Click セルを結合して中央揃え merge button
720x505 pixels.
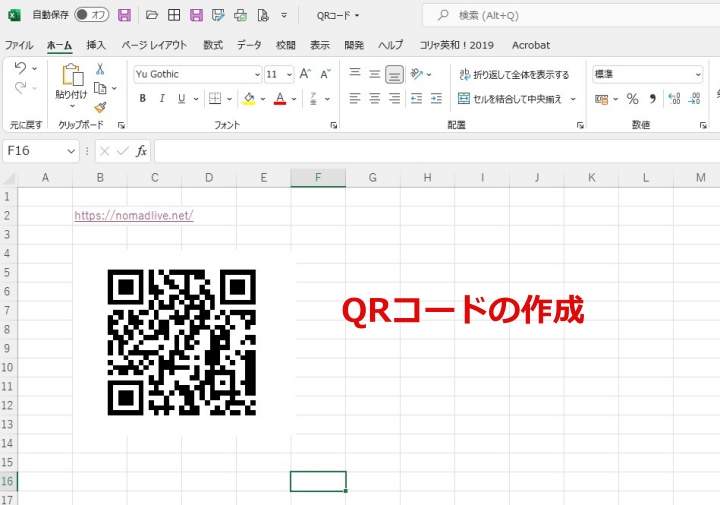[510, 99]
